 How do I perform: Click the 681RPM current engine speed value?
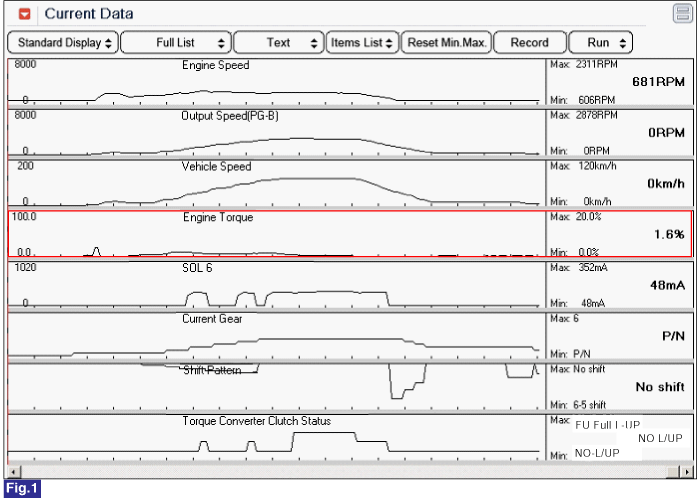coord(658,82)
